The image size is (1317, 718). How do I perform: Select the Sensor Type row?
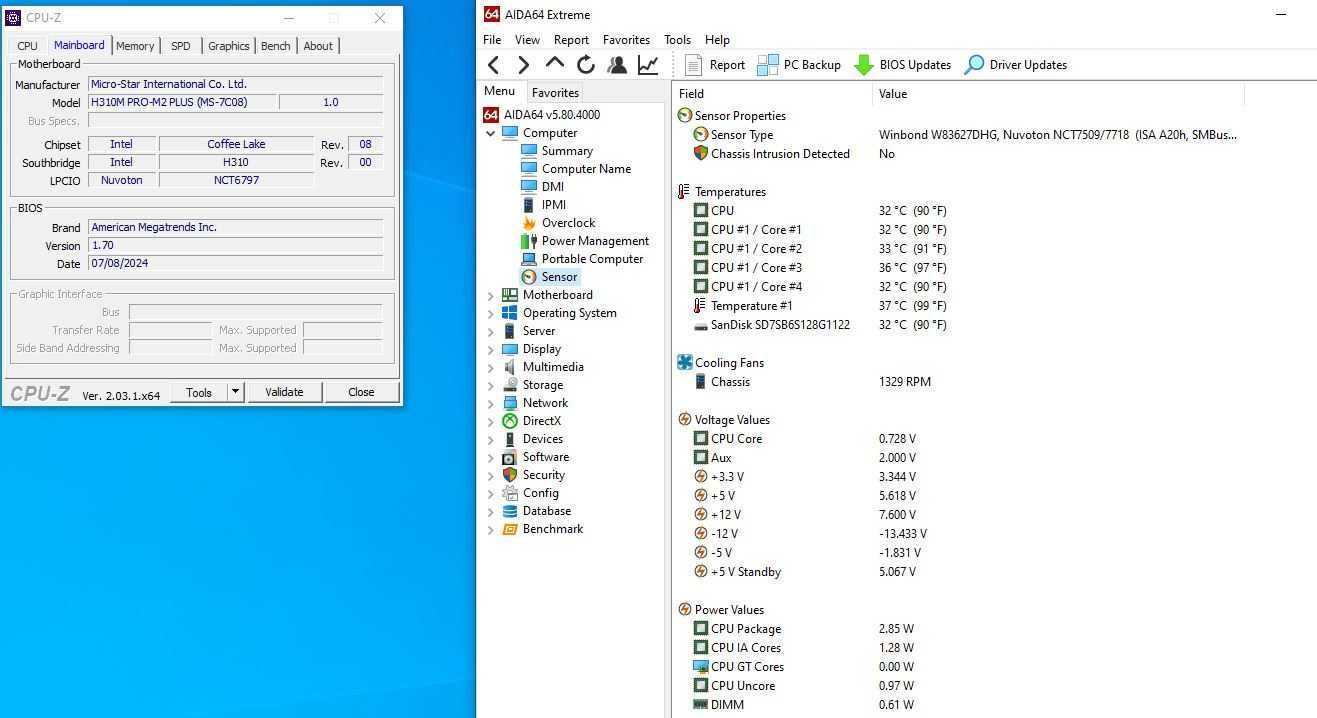click(x=960, y=135)
